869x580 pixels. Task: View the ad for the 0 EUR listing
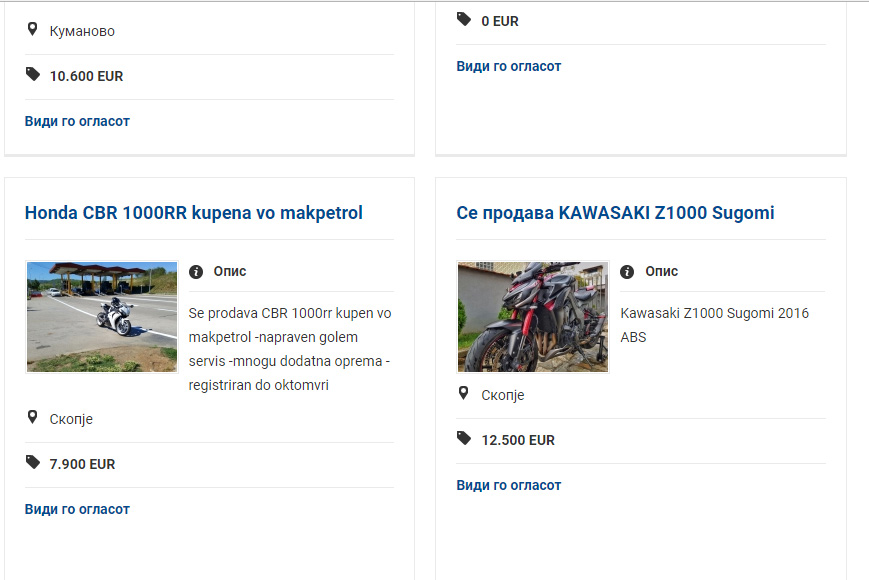tap(509, 66)
